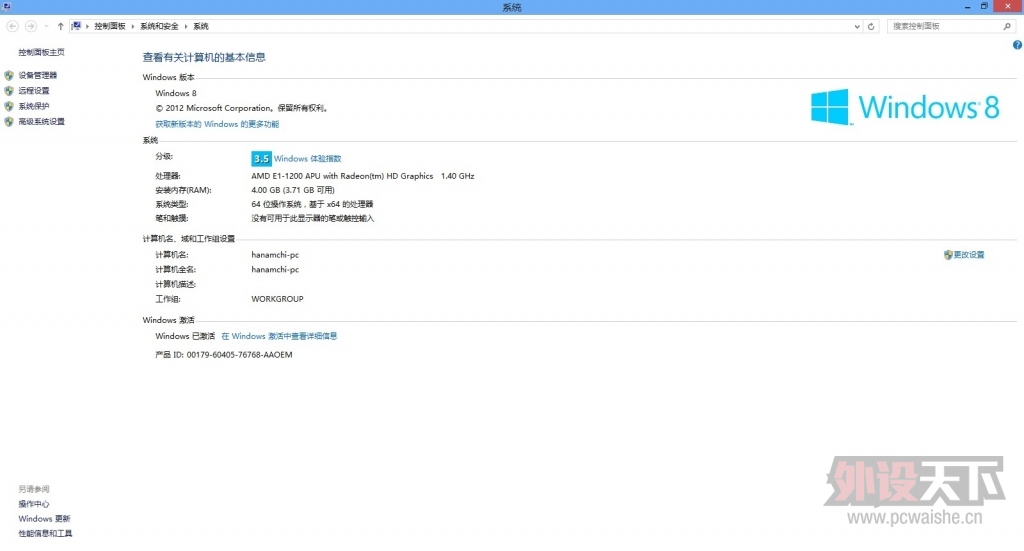Go back with the back arrow
This screenshot has height=551, width=1024.
coord(12,26)
